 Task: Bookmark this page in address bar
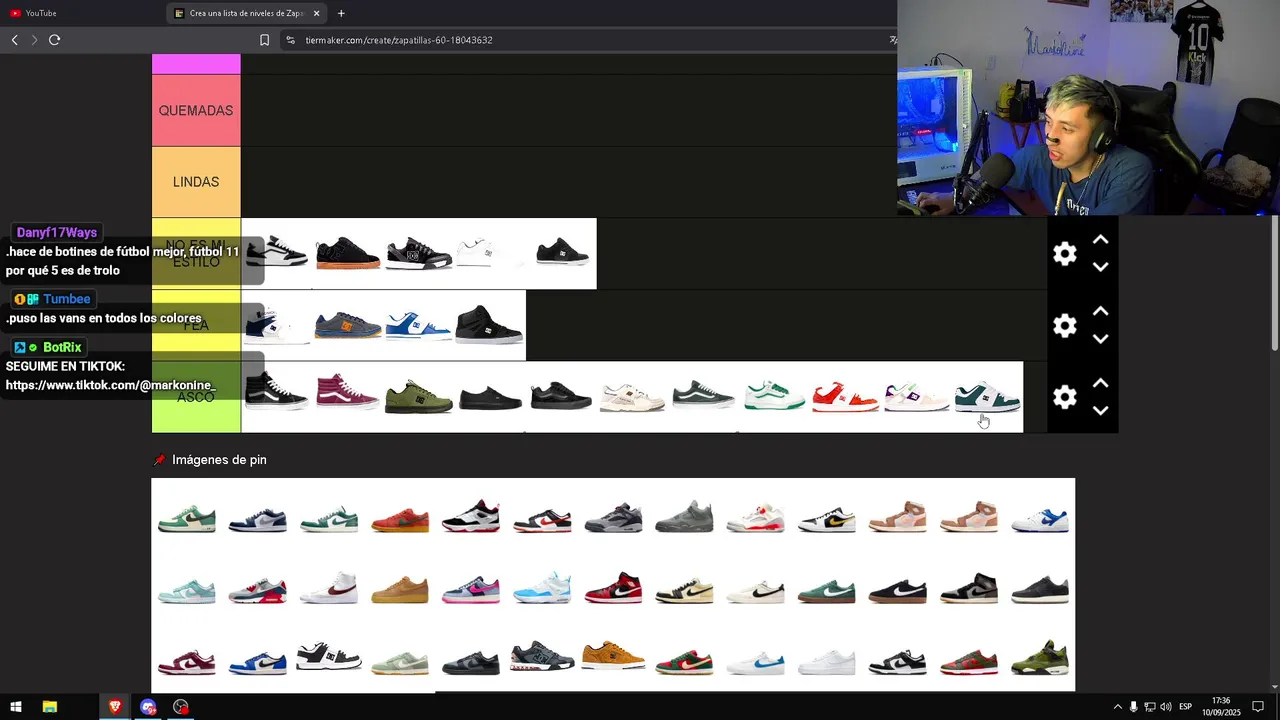(264, 40)
